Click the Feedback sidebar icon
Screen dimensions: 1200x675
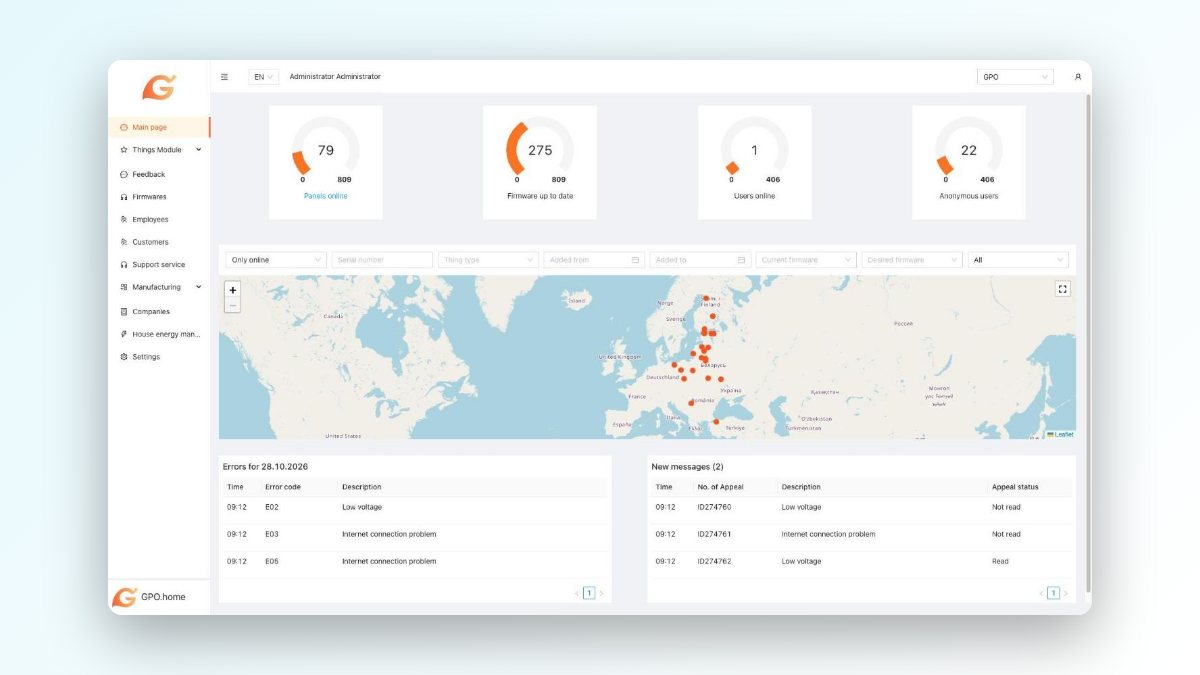pos(123,174)
